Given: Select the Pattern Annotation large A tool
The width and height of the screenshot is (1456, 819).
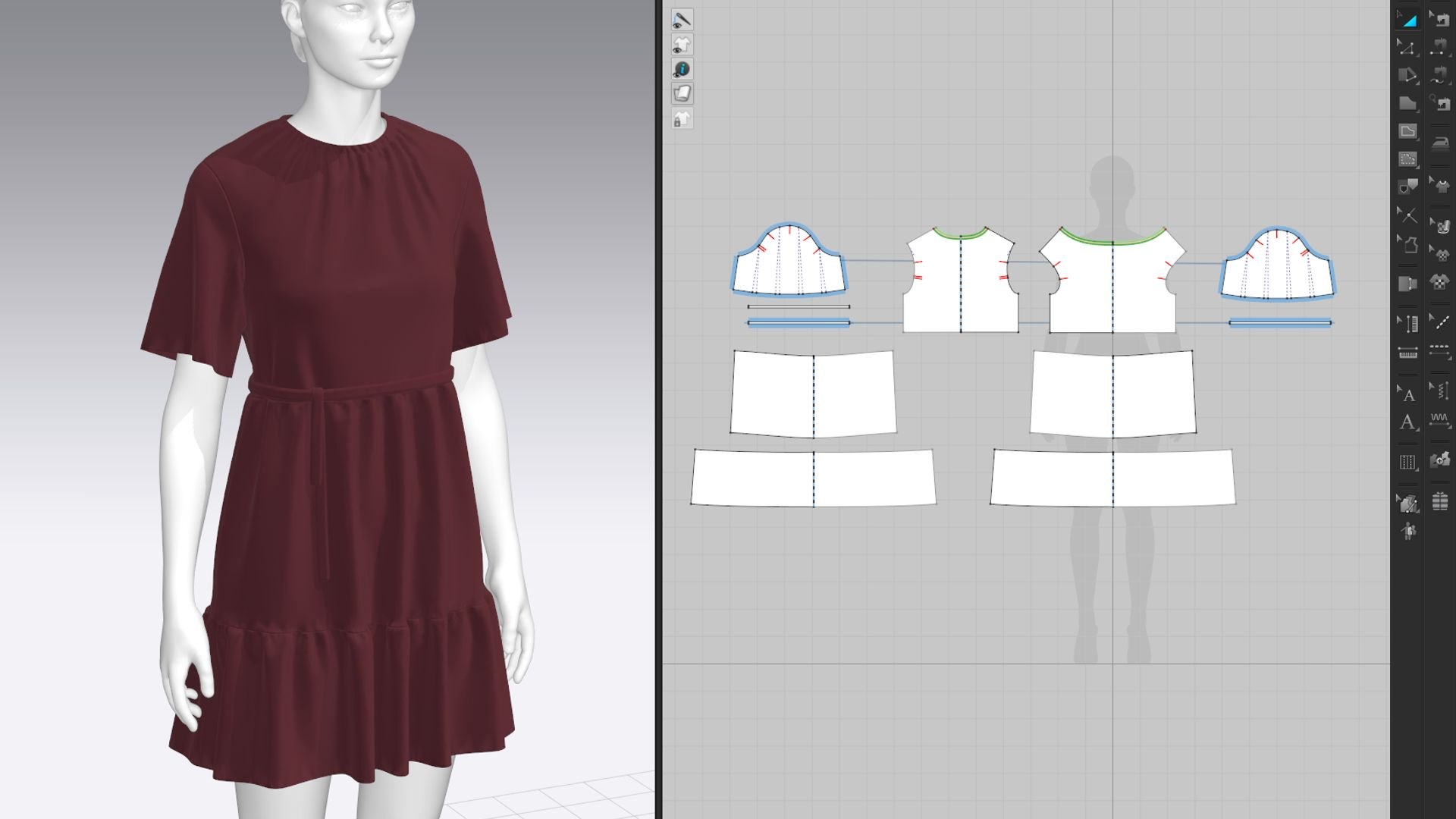Looking at the screenshot, I should (x=1407, y=422).
